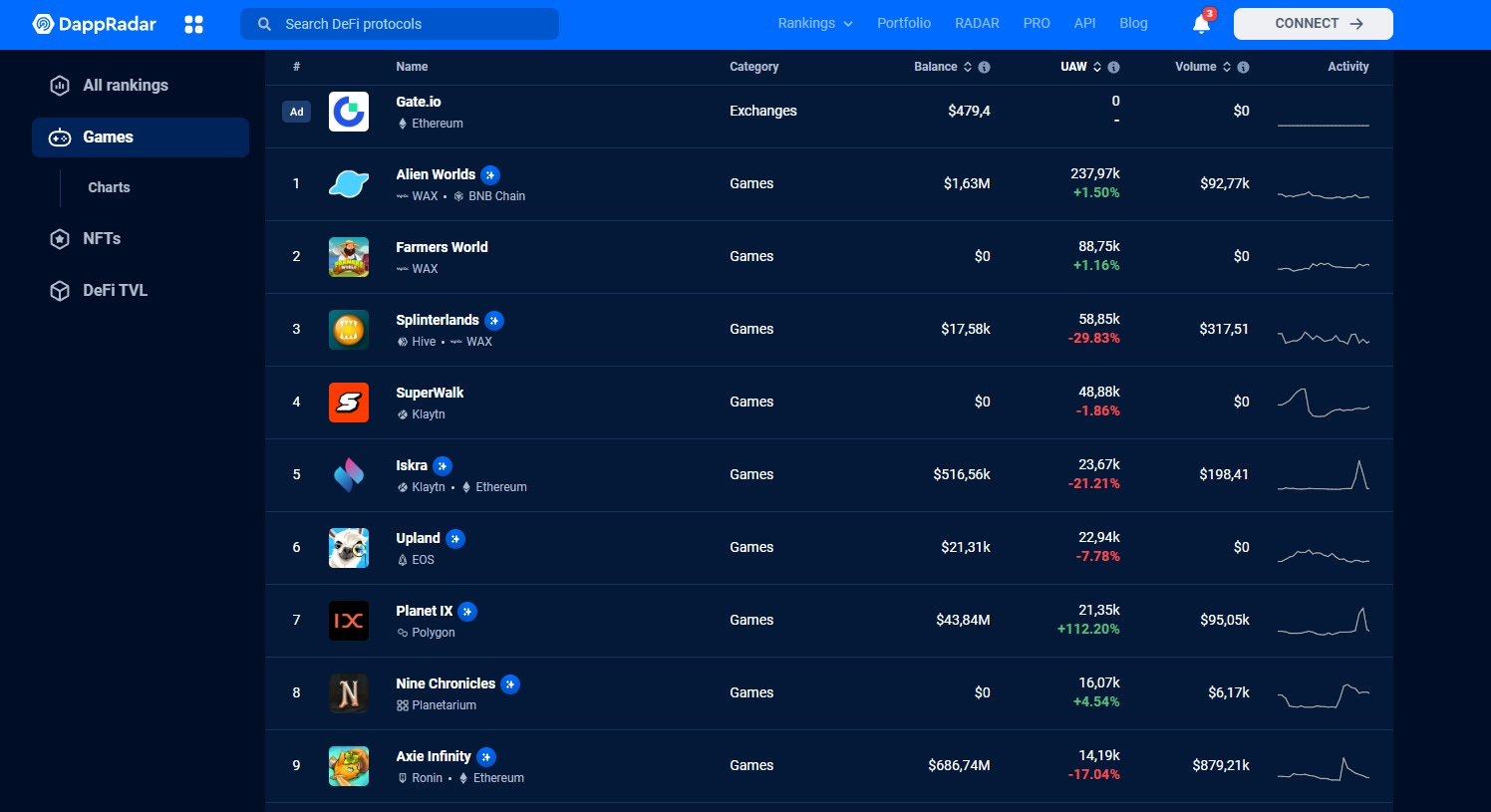Show info tooltip for Volume column
1491x812 pixels.
click(1243, 67)
